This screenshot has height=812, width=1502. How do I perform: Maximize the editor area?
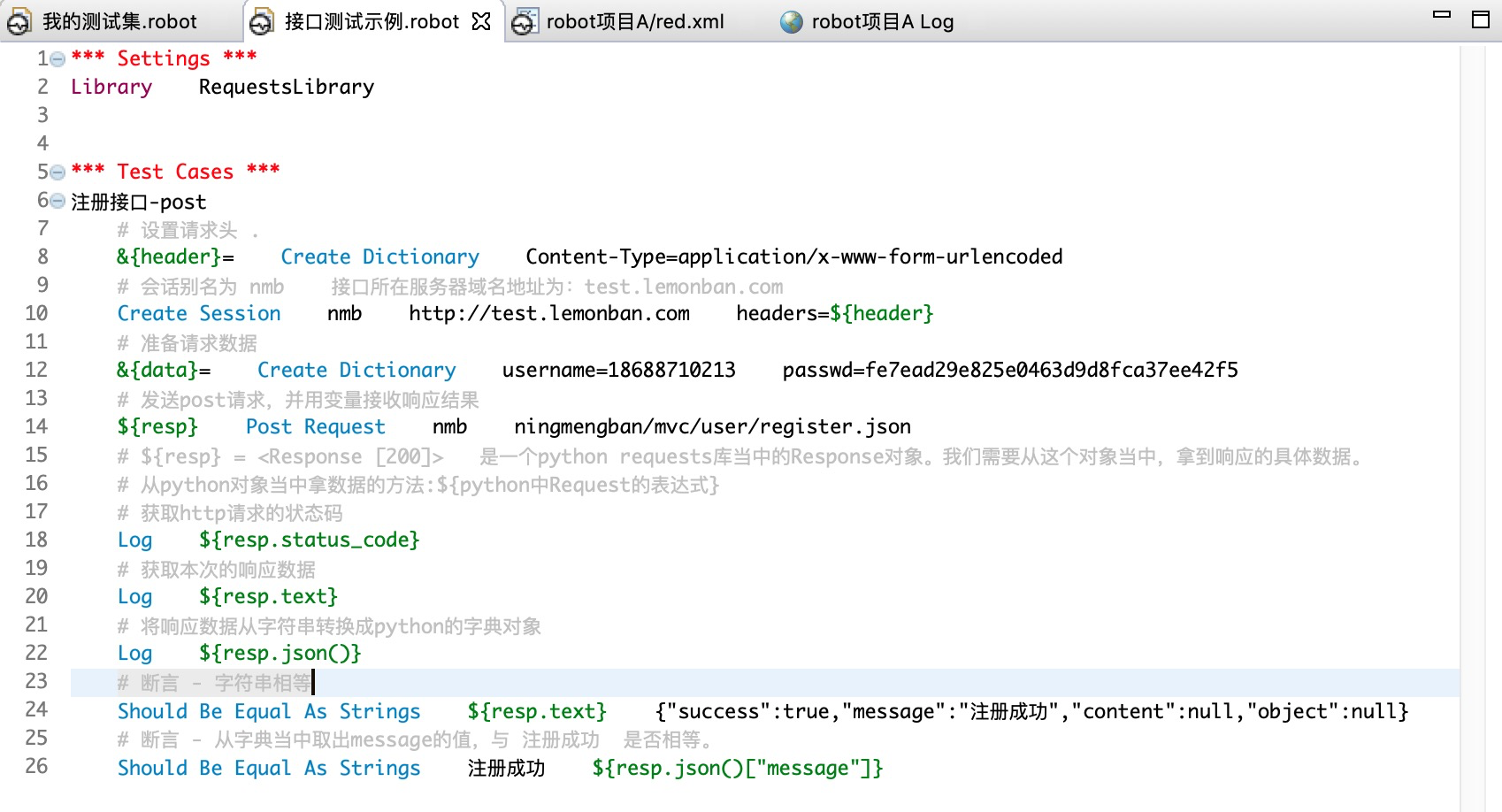point(1481,19)
